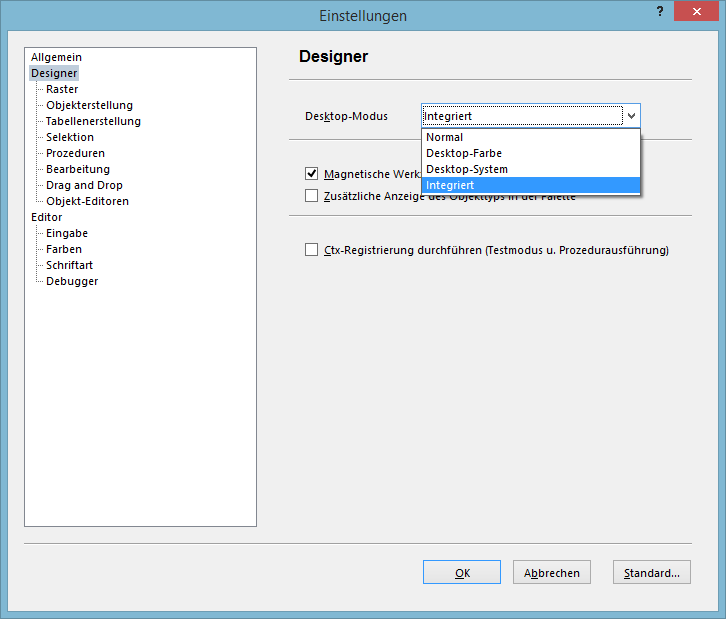Image resolution: width=726 pixels, height=619 pixels.
Task: Confirm settings with the OK button
Action: point(462,573)
